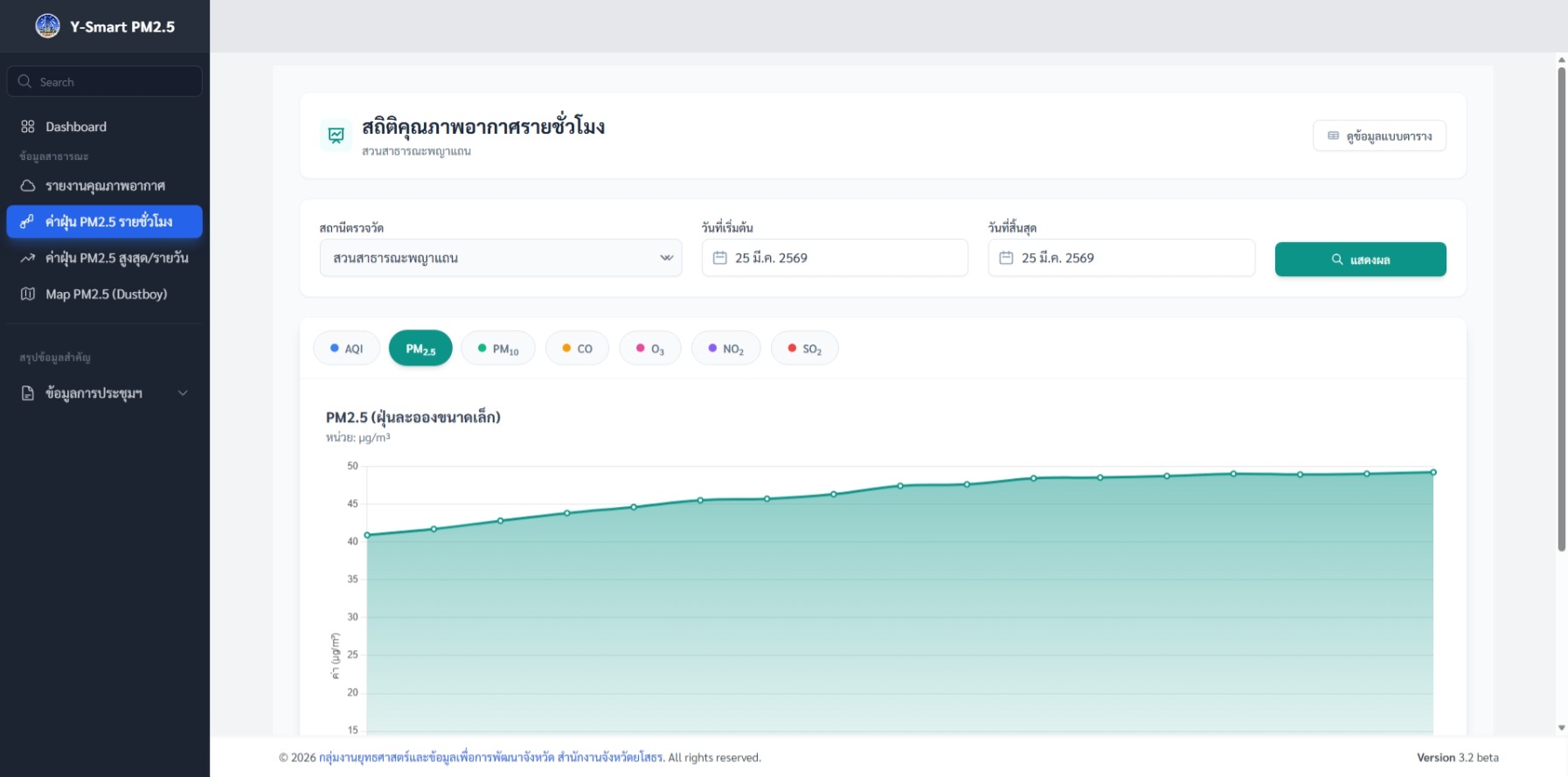Click the Y-Smart PM2.5 logo icon
Viewport: 1568px width, 777px height.
pos(47,26)
